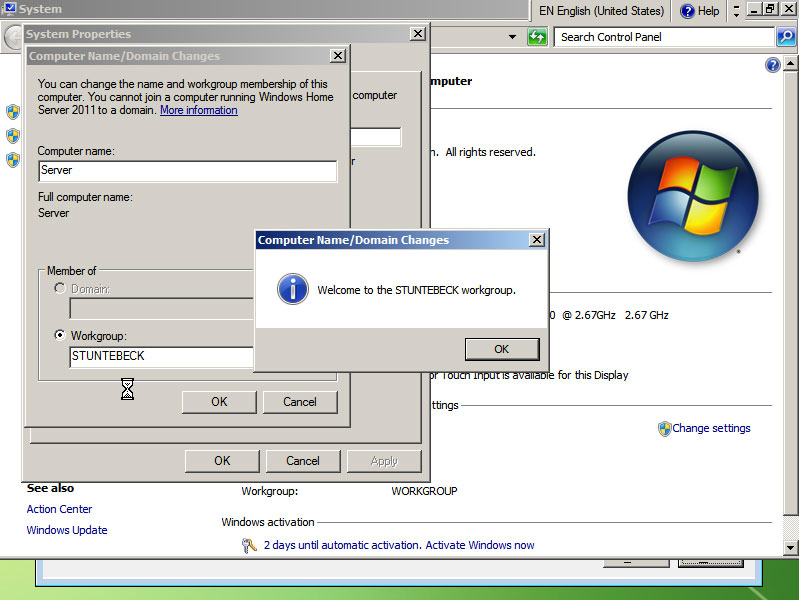The height and width of the screenshot is (600, 799).
Task: Open Action Center under See also
Action: (x=59, y=509)
